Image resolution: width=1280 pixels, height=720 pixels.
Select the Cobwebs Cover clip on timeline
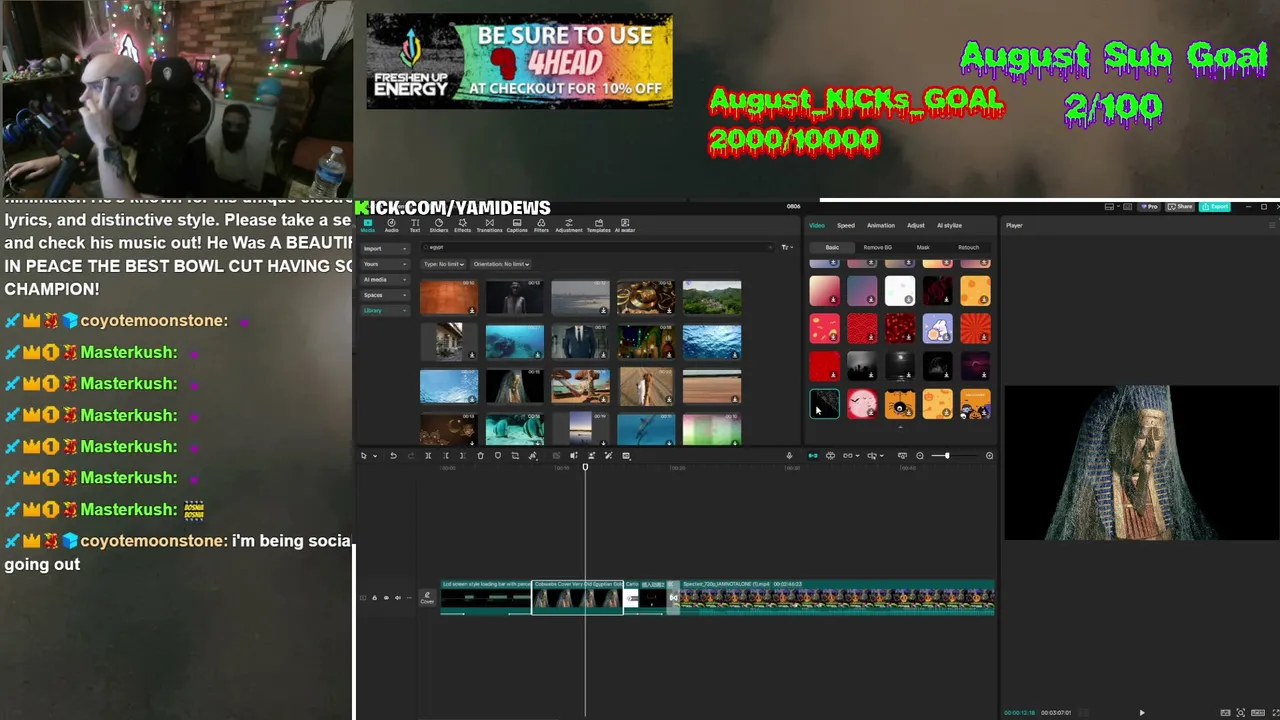577,597
